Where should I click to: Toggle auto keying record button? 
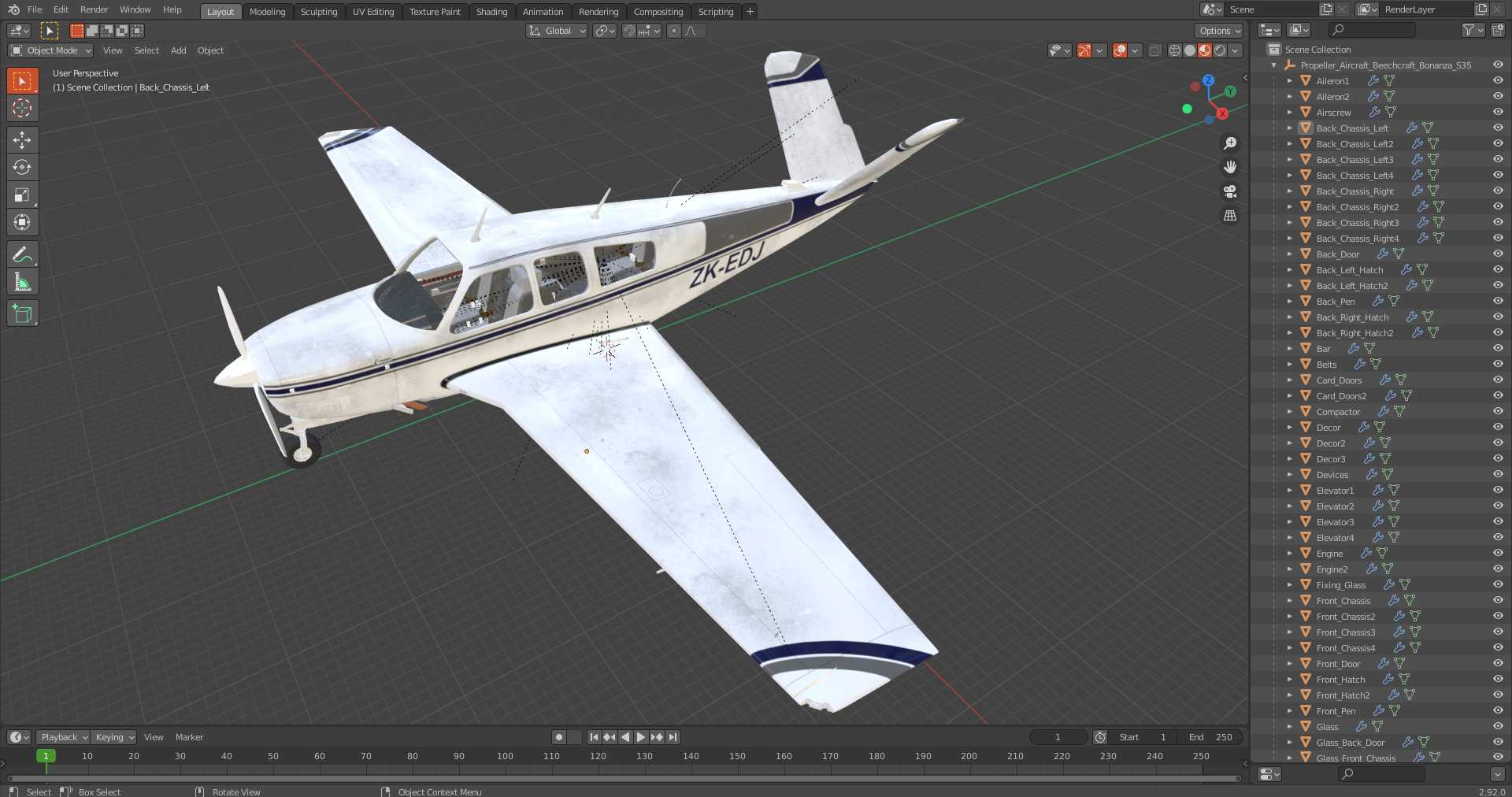[559, 737]
